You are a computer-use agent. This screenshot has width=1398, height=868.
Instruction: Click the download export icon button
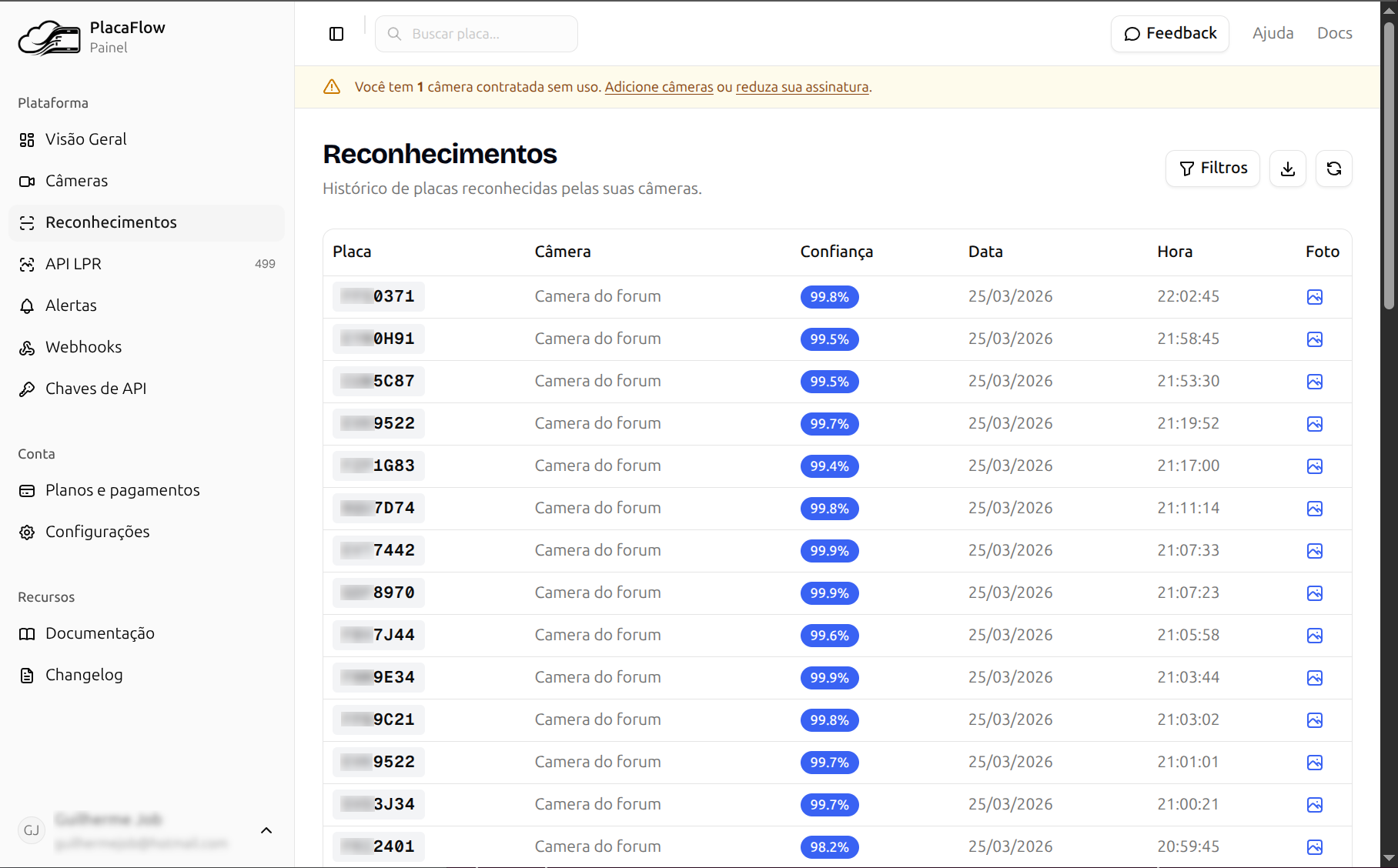pyautogui.click(x=1287, y=169)
